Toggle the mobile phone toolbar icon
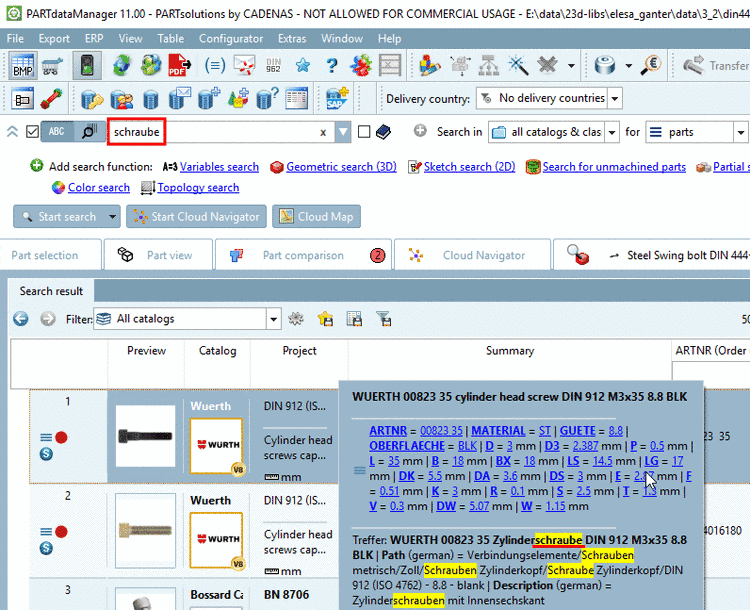750x610 pixels. (87, 65)
